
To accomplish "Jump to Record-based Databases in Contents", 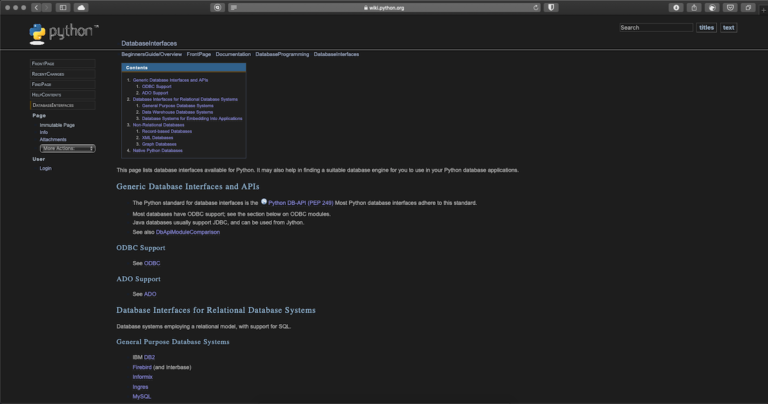I will pyautogui.click(x=167, y=131).
